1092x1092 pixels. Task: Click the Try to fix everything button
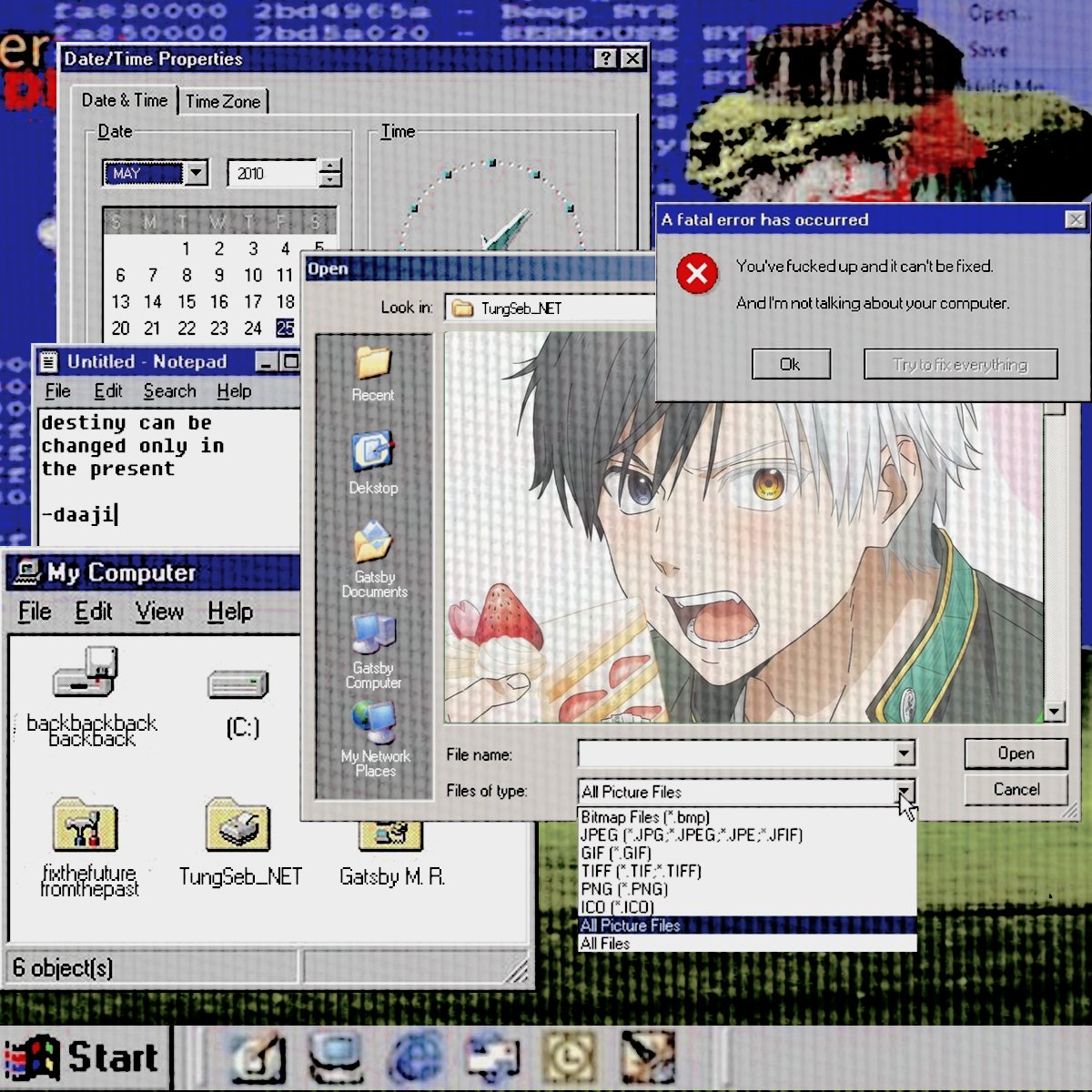pos(960,364)
